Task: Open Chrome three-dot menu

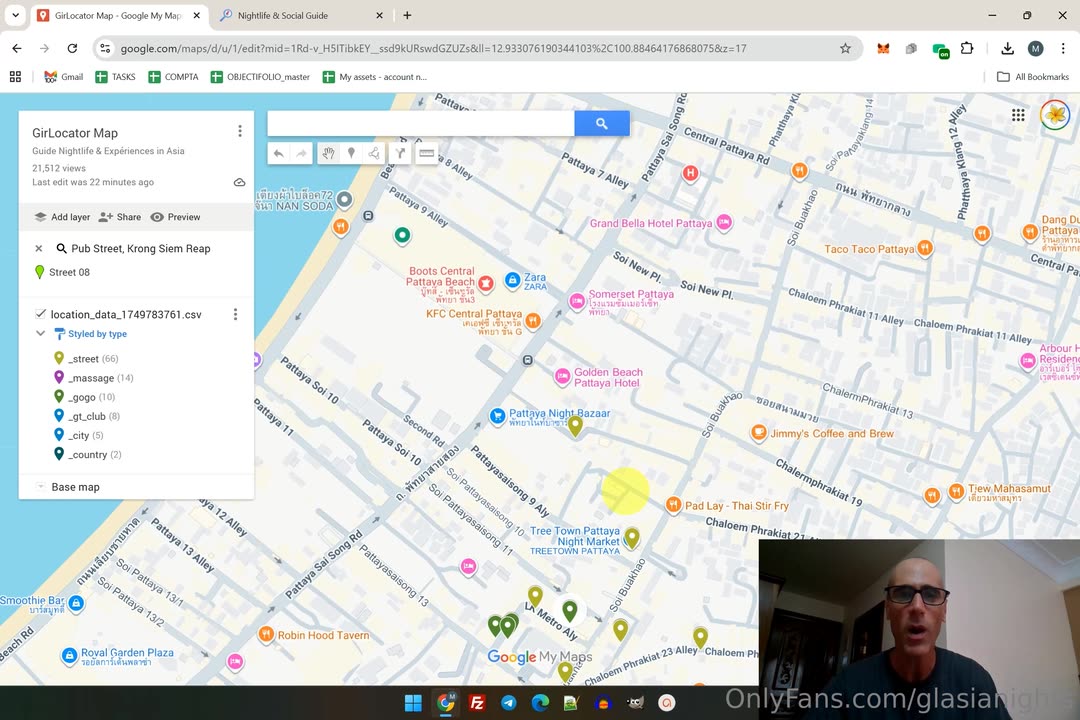Action: coord(1063,48)
